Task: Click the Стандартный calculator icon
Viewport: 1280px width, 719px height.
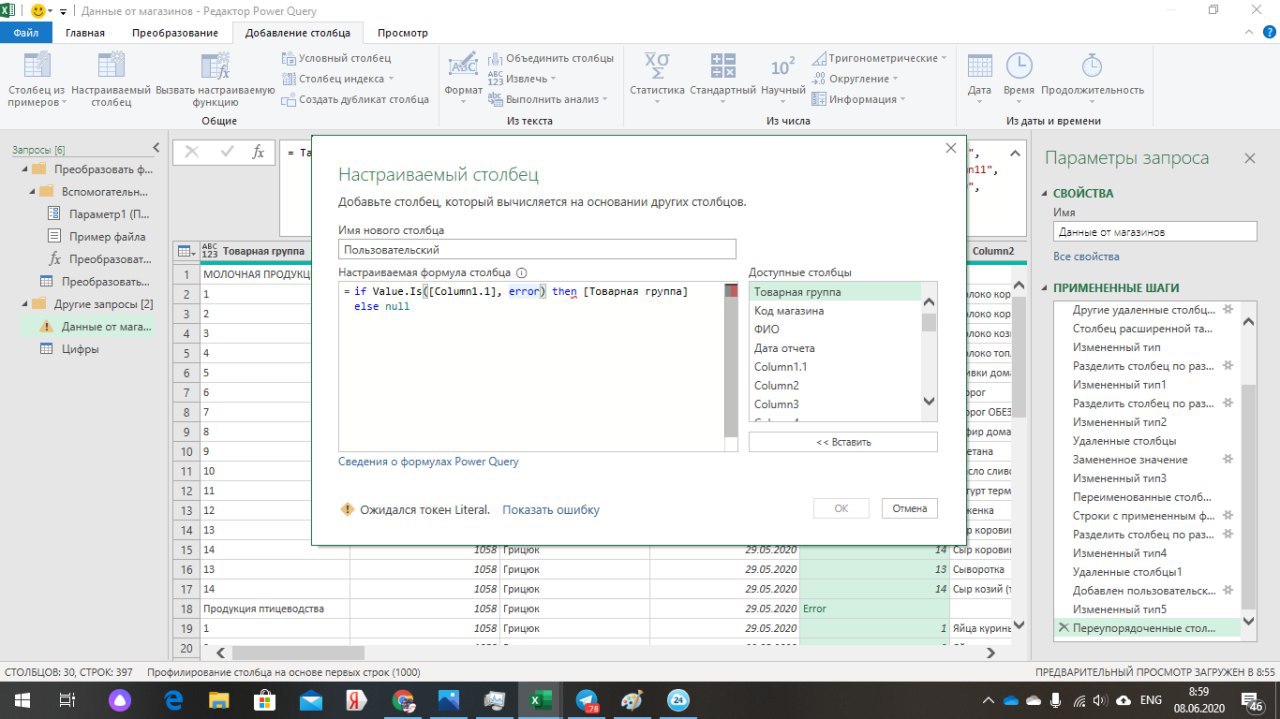Action: 723,66
